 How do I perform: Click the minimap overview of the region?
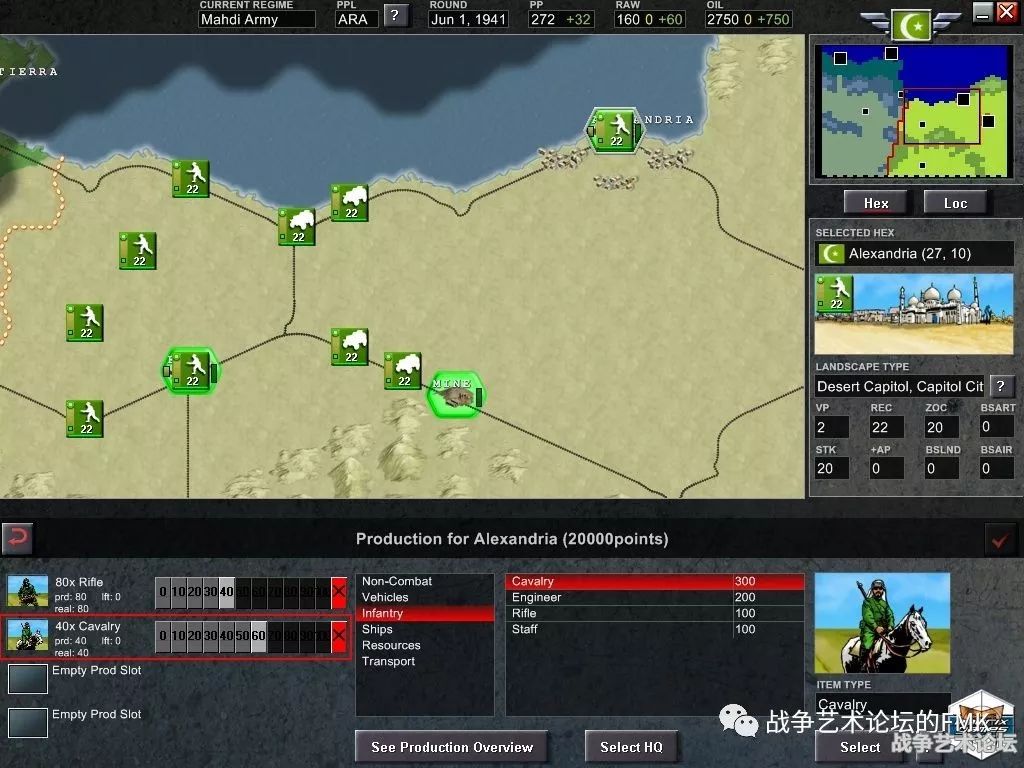pyautogui.click(x=914, y=111)
